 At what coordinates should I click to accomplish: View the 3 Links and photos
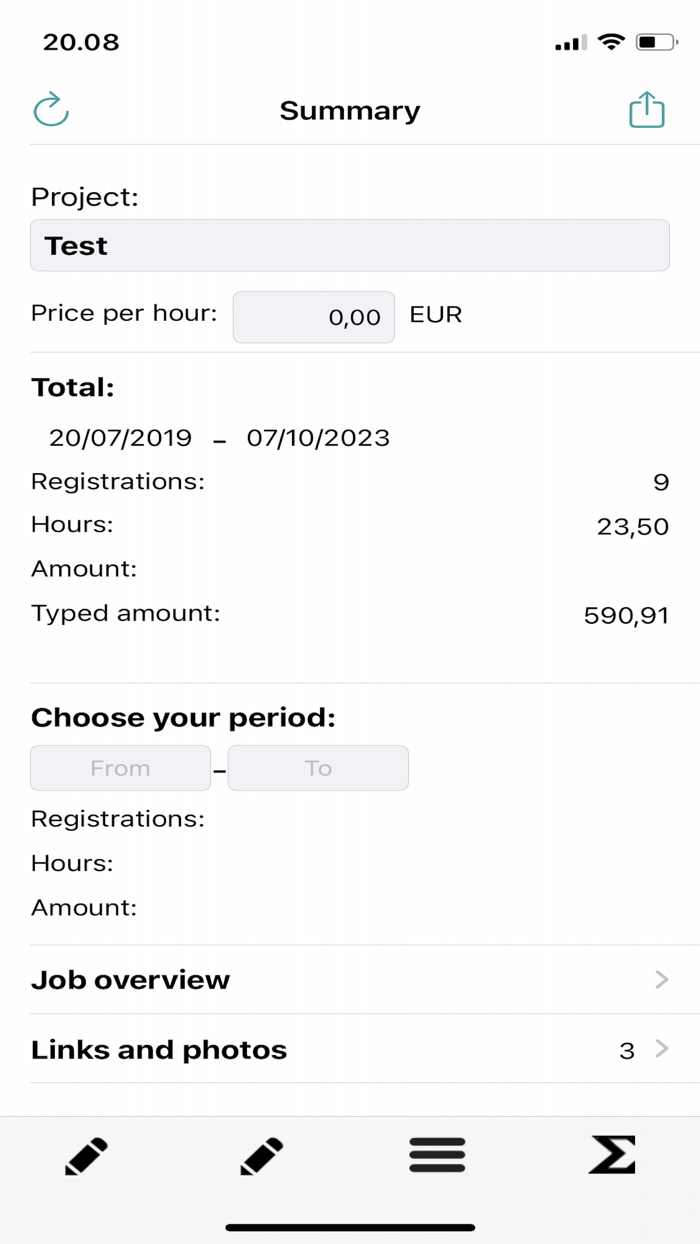pos(158,1050)
